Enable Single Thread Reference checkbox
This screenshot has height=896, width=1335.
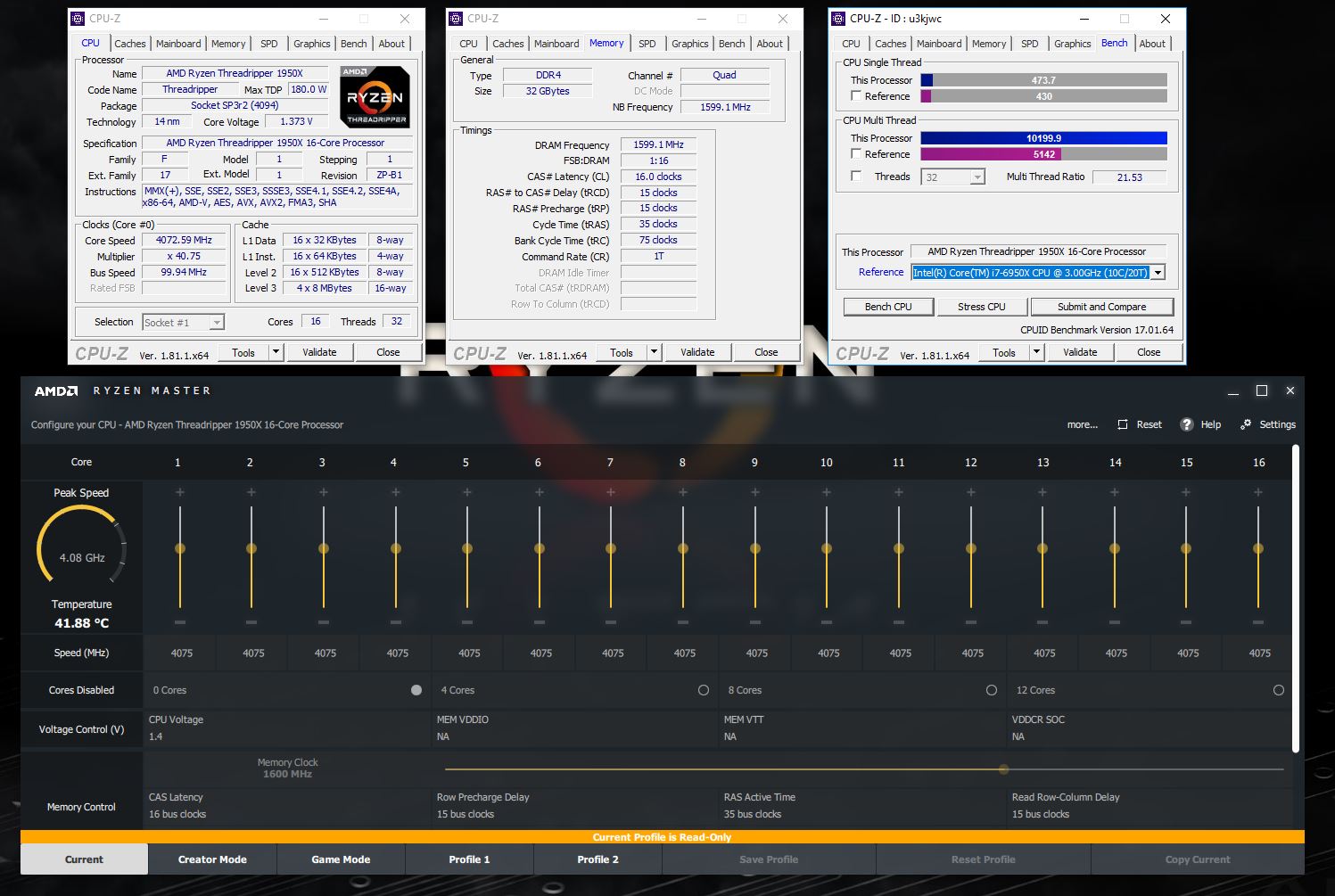pyautogui.click(x=856, y=96)
